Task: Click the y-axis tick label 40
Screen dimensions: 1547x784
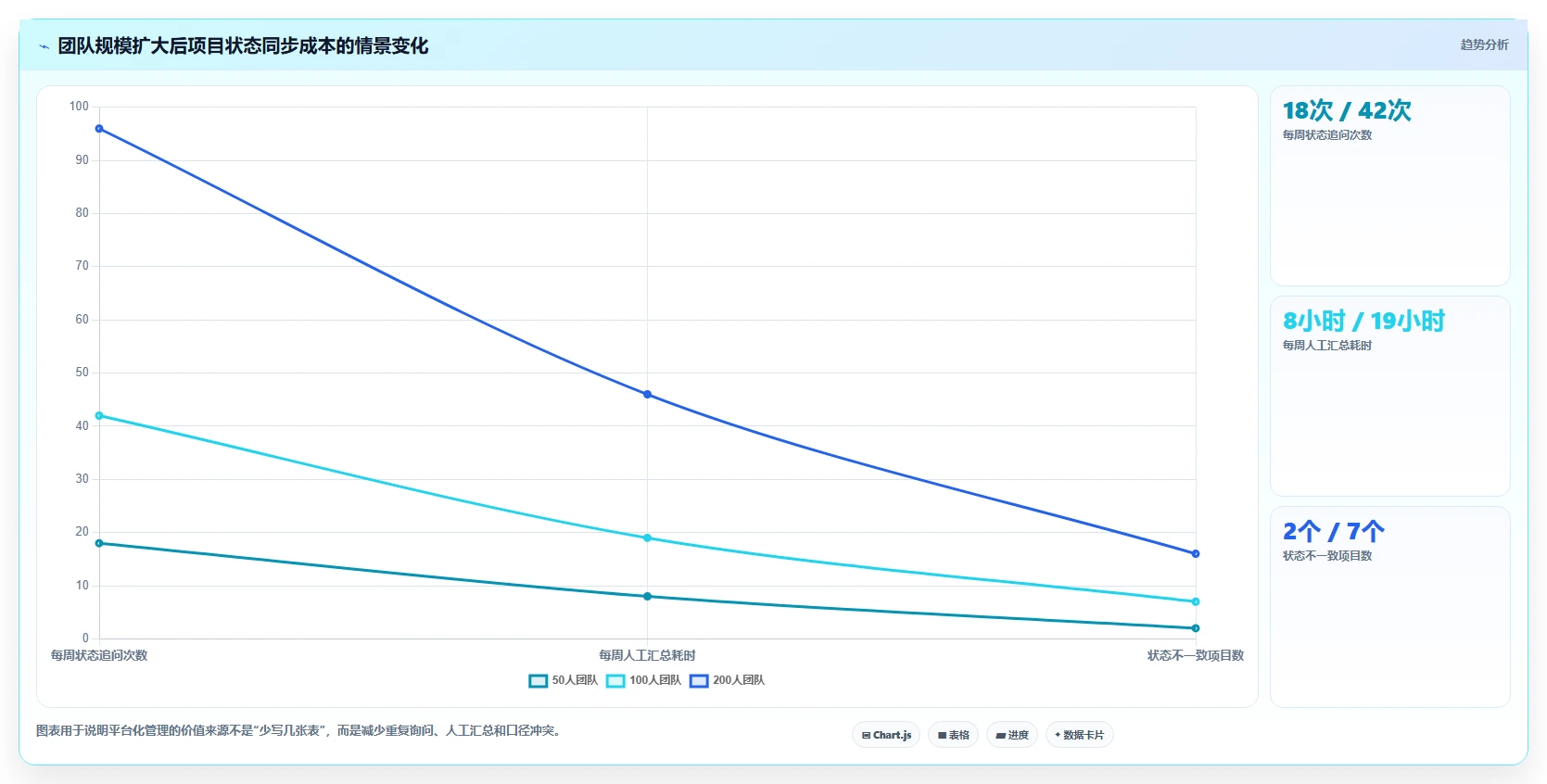Action: [82, 426]
